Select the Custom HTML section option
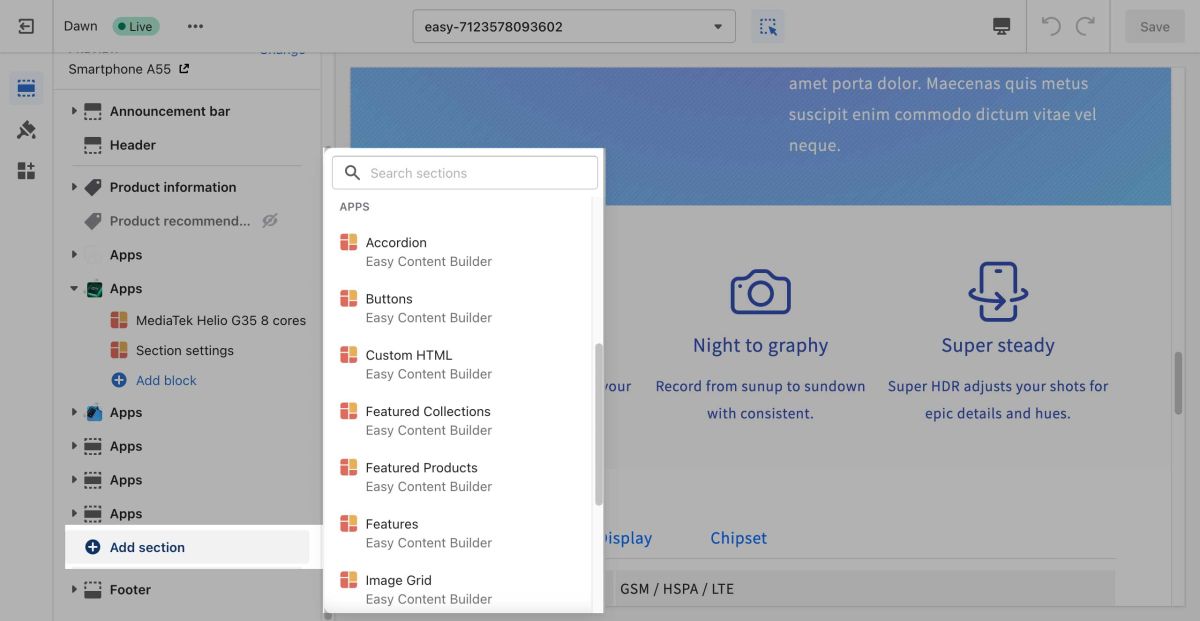Viewport: 1200px width, 621px height. pyautogui.click(x=462, y=364)
